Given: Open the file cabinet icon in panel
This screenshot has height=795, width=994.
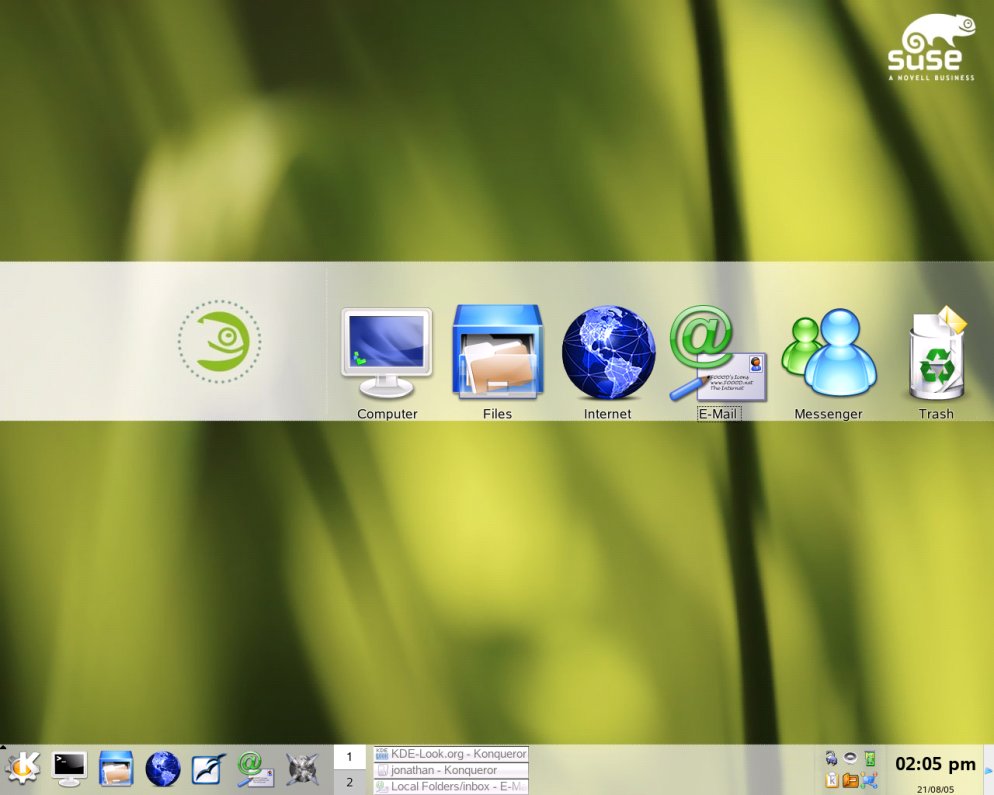Looking at the screenshot, I should tap(116, 769).
